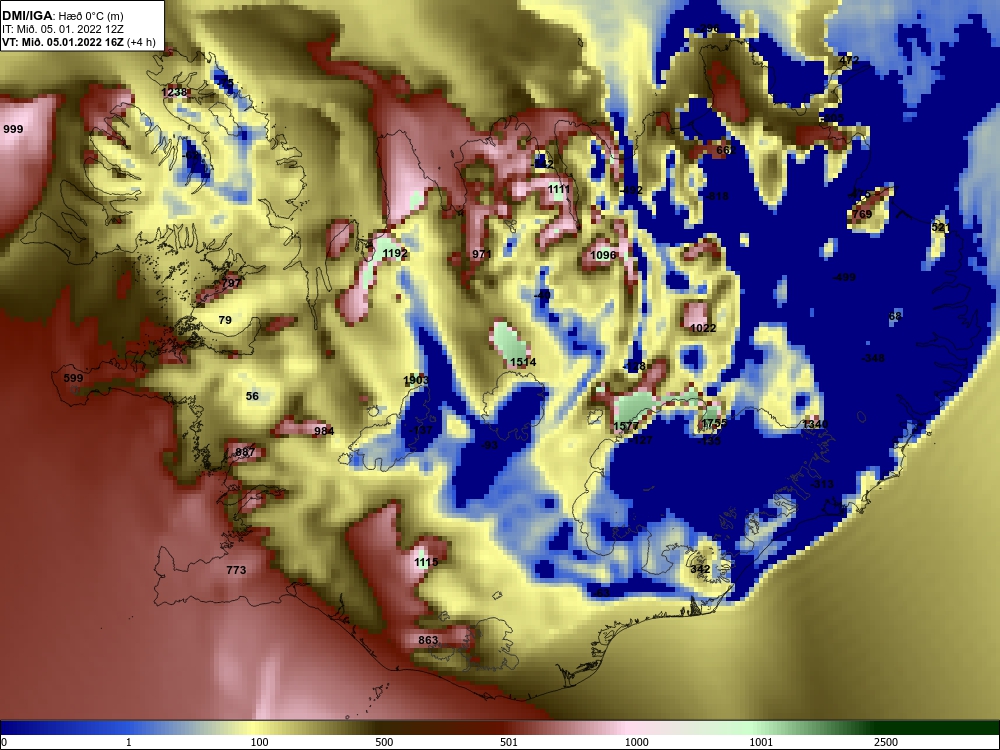Click the -128 value label
Image resolution: width=1000 pixels, height=750 pixels.
point(634,367)
